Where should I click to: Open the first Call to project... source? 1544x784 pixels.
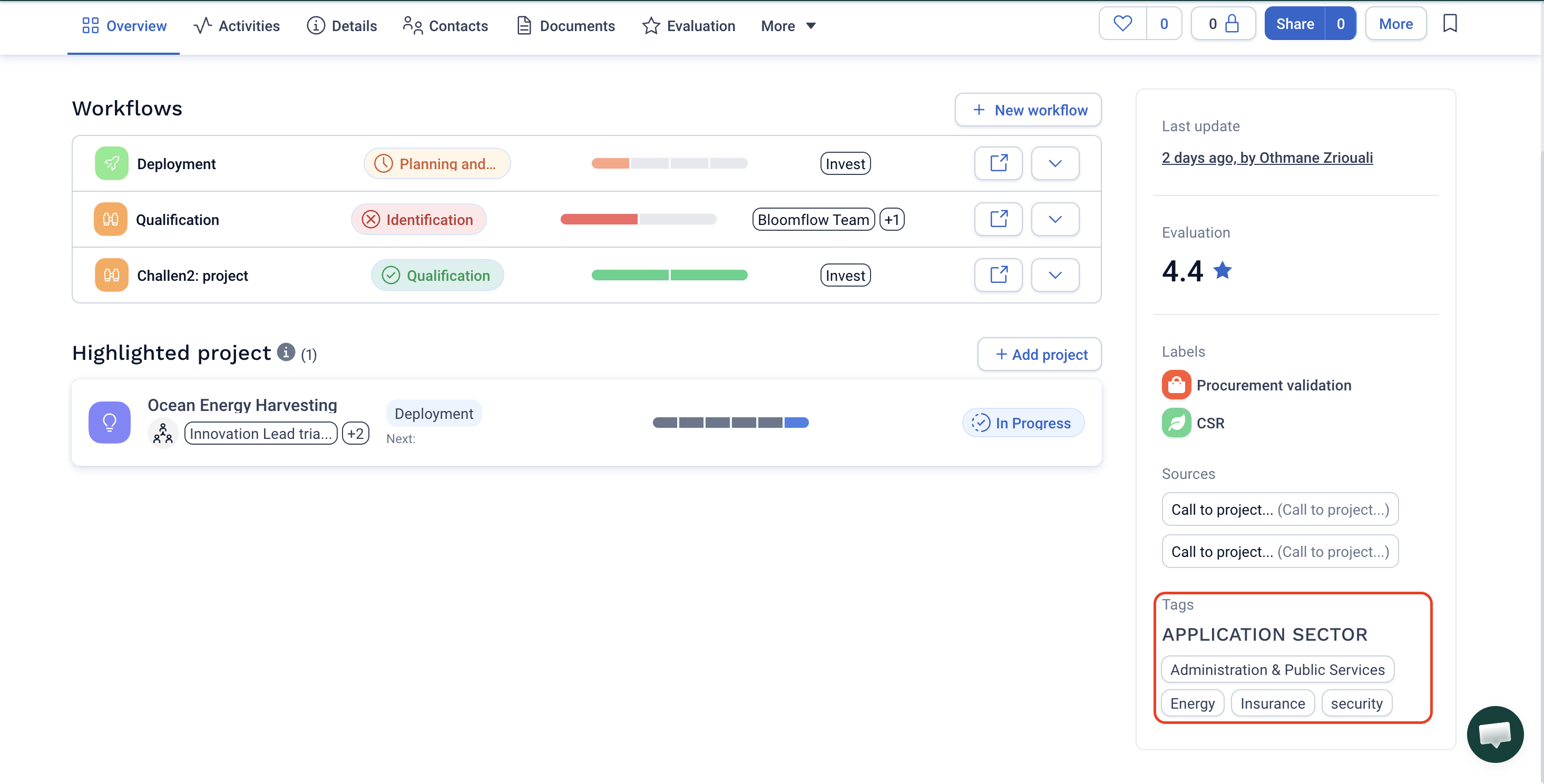click(1279, 509)
